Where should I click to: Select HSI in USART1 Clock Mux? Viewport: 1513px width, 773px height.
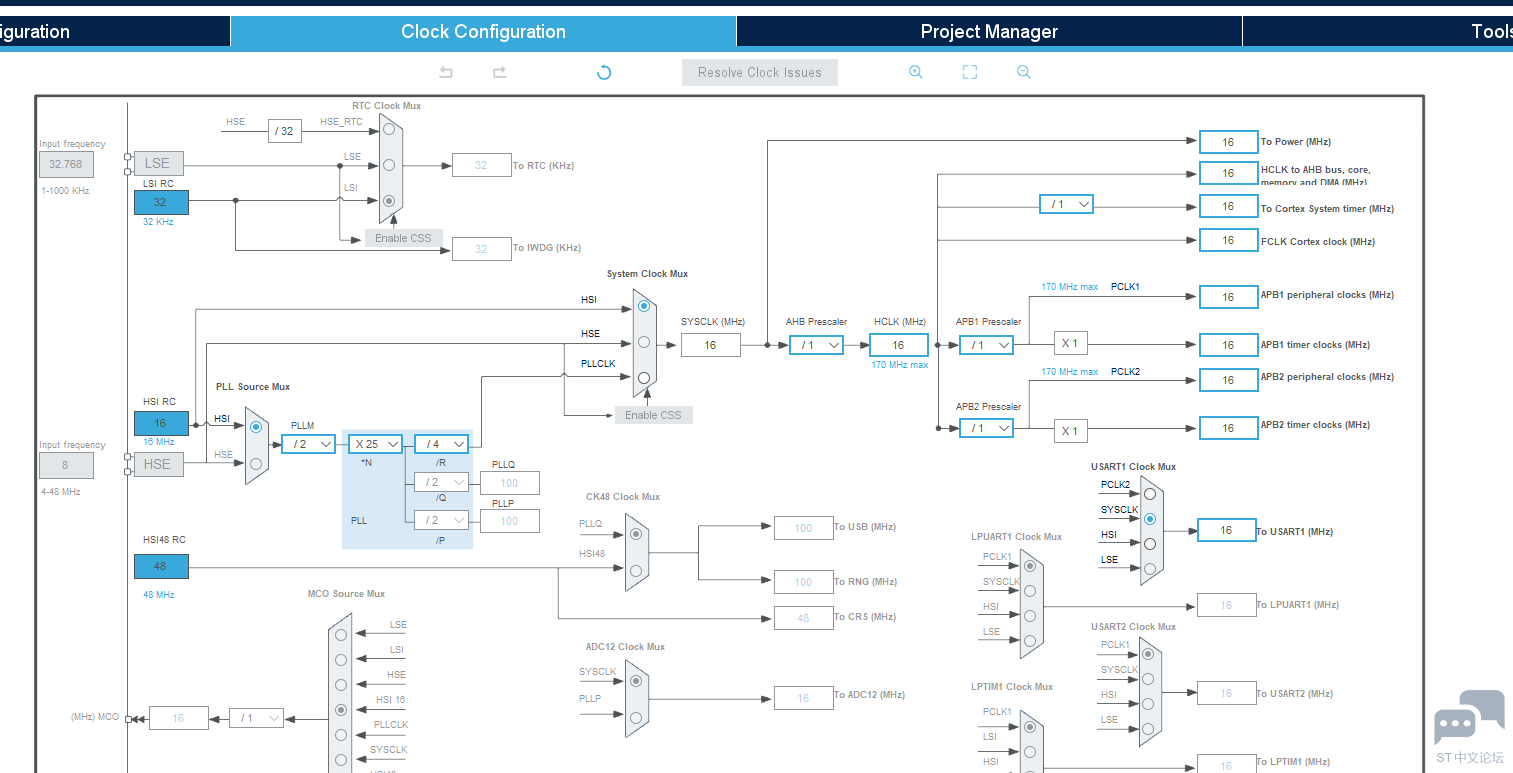1150,544
